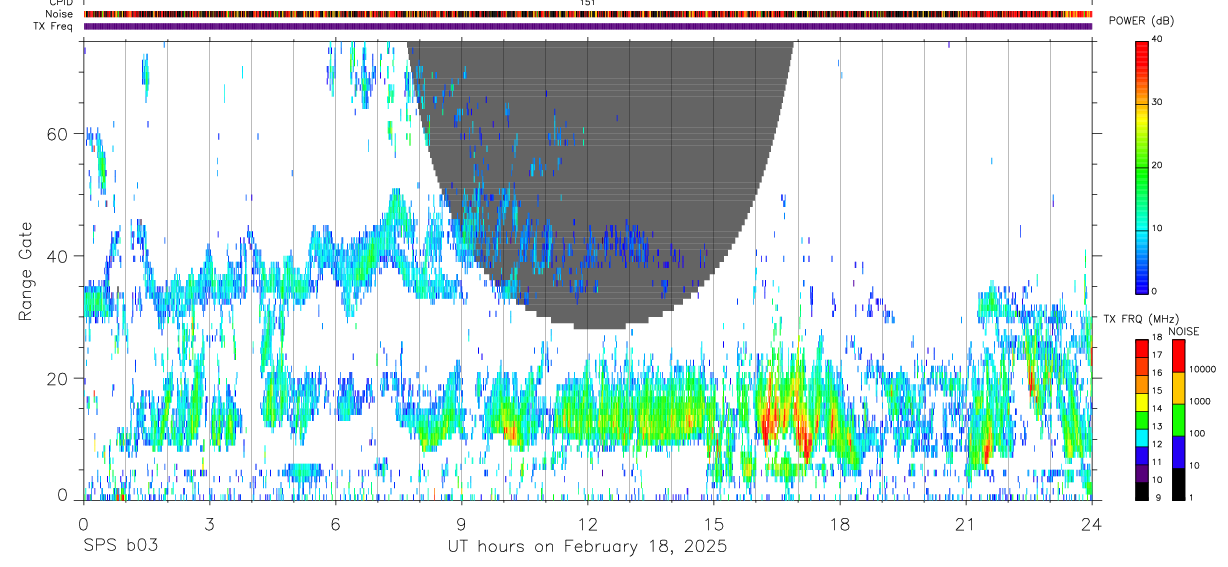Image resolution: width=1228 pixels, height=567 pixels.
Task: Click the 21 tick on the UT hours axis
Action: coord(966,523)
